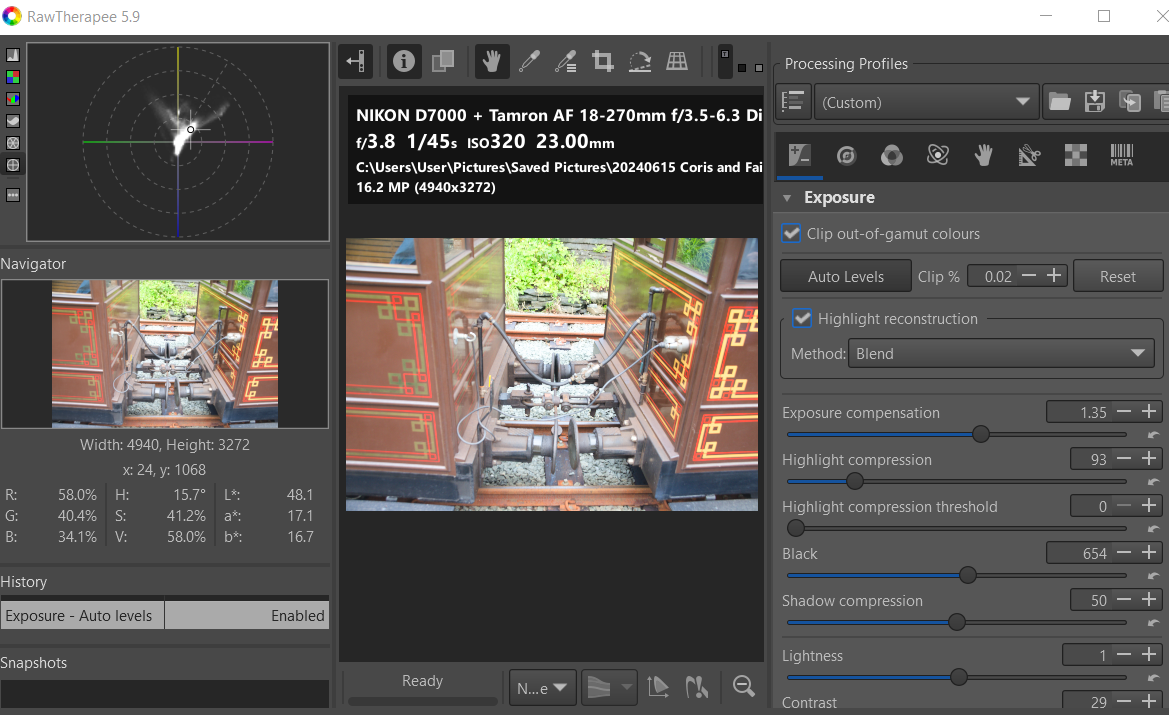Zoom out the preview with magnifier icon
Viewport: 1169px width, 715px height.
pyautogui.click(x=743, y=686)
